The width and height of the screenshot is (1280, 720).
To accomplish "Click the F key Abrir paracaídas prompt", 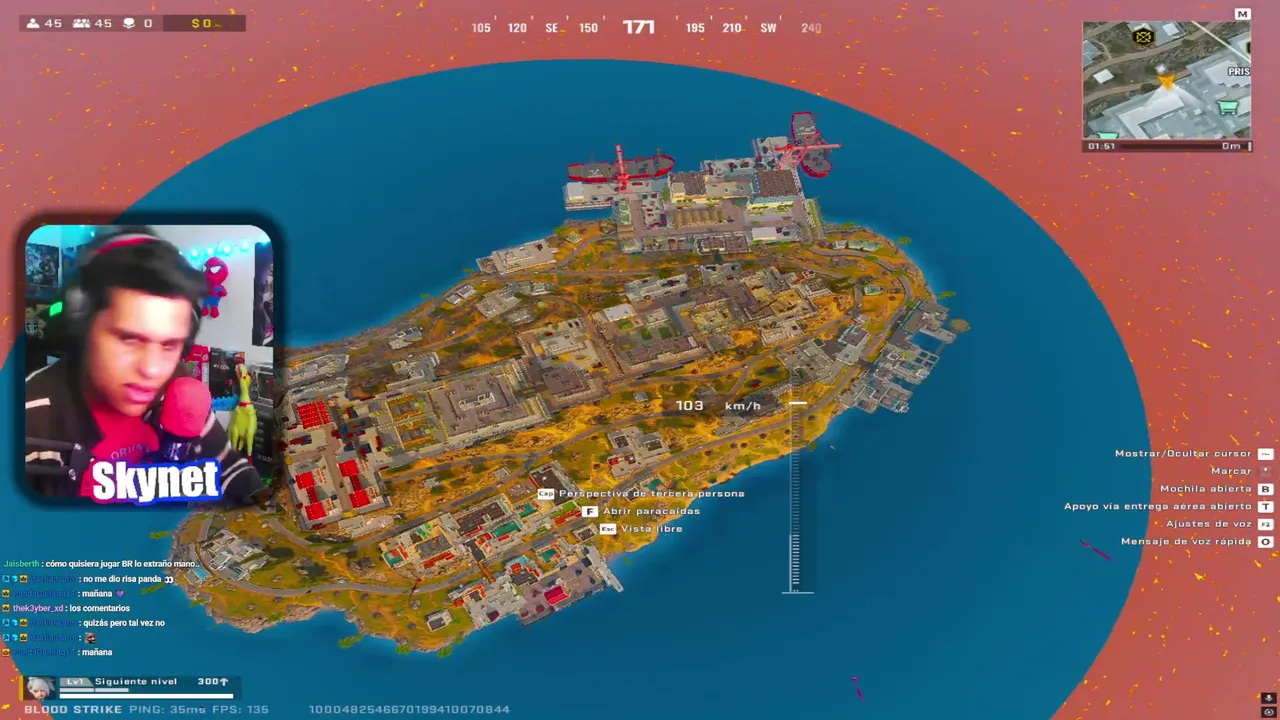I will 641,511.
